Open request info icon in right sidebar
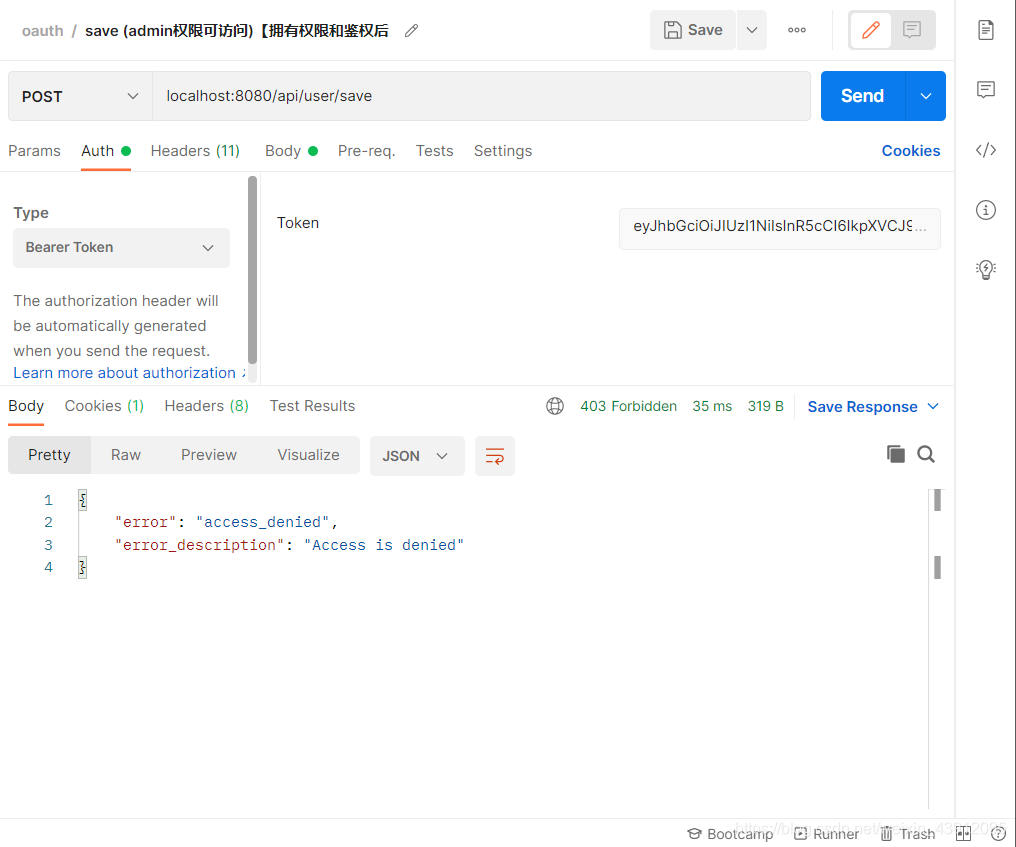The width and height of the screenshot is (1016, 847). [x=986, y=210]
